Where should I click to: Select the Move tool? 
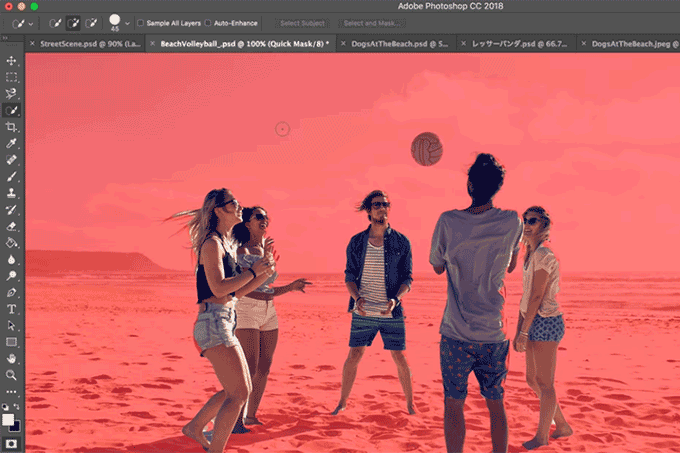click(x=12, y=59)
